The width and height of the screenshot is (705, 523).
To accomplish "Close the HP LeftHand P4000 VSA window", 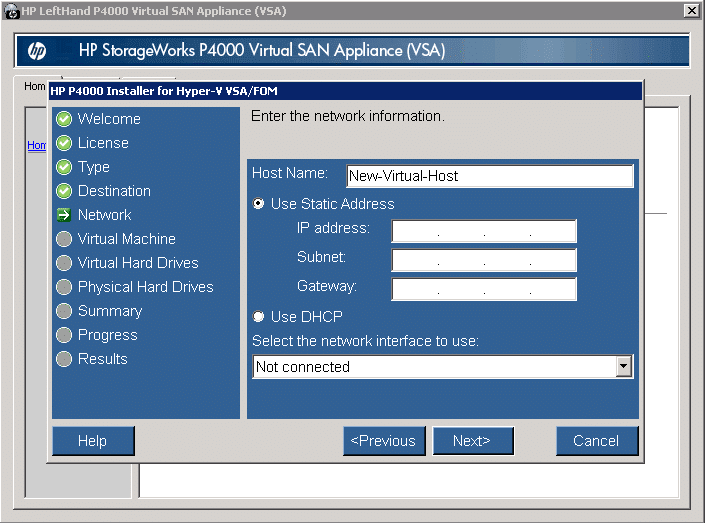I will click(x=691, y=10).
